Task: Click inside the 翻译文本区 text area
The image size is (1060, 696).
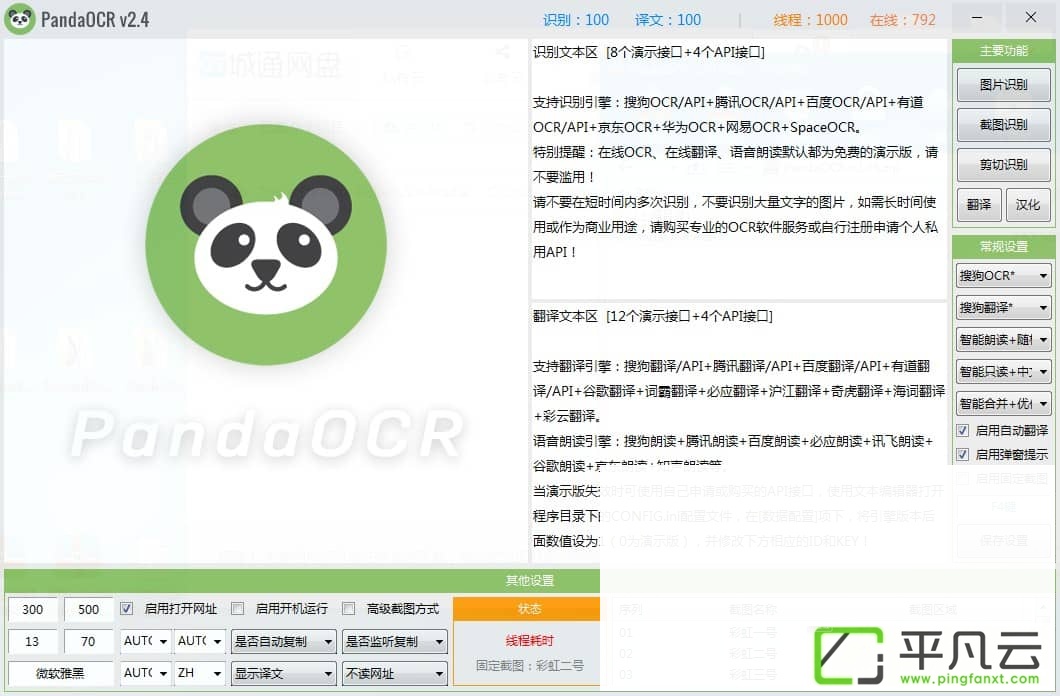Action: point(738,432)
